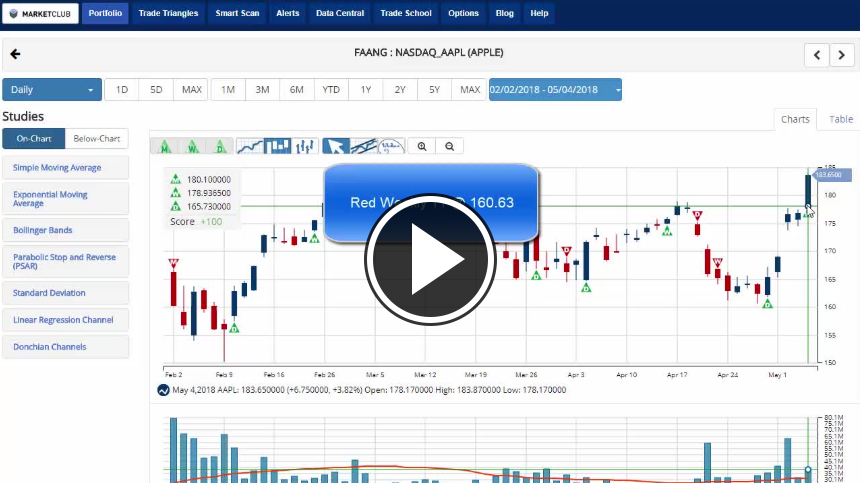Image resolution: width=860 pixels, height=483 pixels.
Task: Select the 5D intraday range
Action: (x=156, y=89)
